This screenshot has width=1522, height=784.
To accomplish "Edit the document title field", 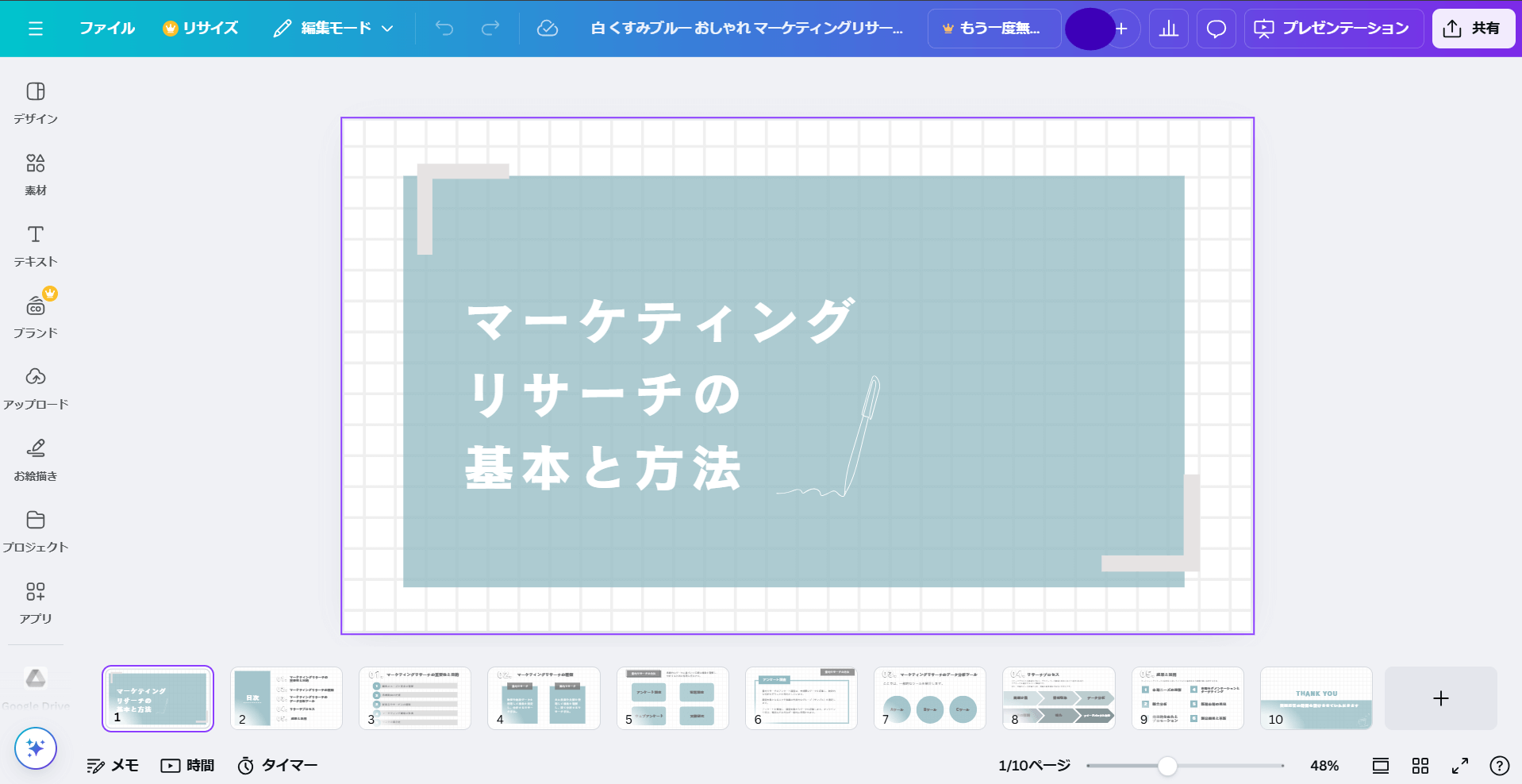I will [x=747, y=29].
